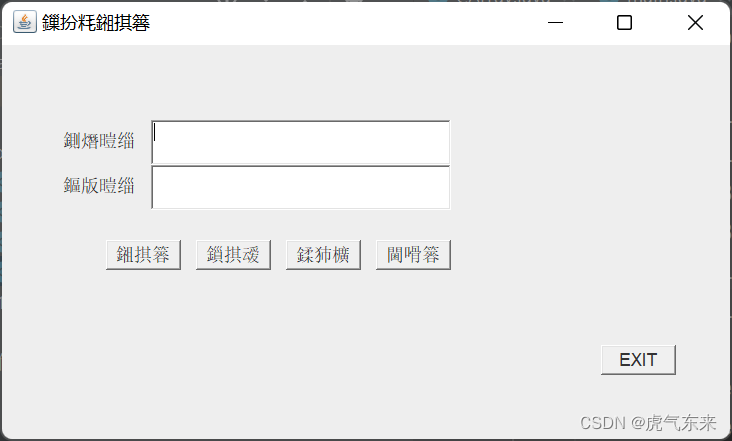732x441 pixels.
Task: Click the garbled window title text
Action: pos(96,22)
